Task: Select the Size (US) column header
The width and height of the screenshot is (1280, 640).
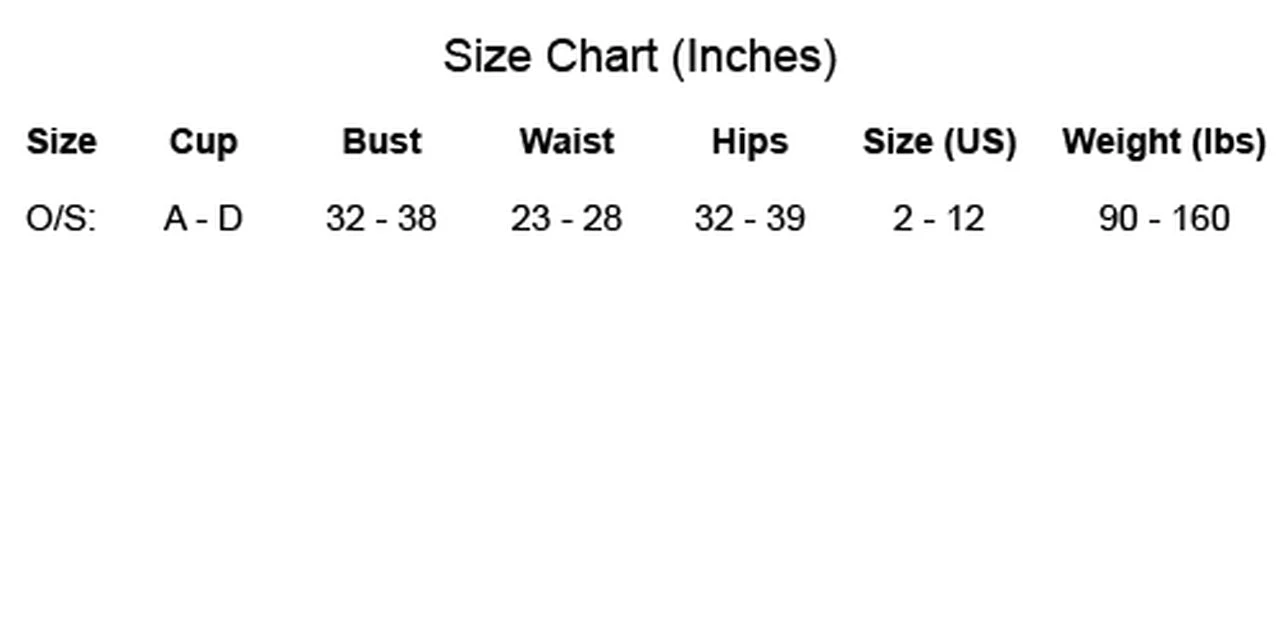Action: click(939, 142)
